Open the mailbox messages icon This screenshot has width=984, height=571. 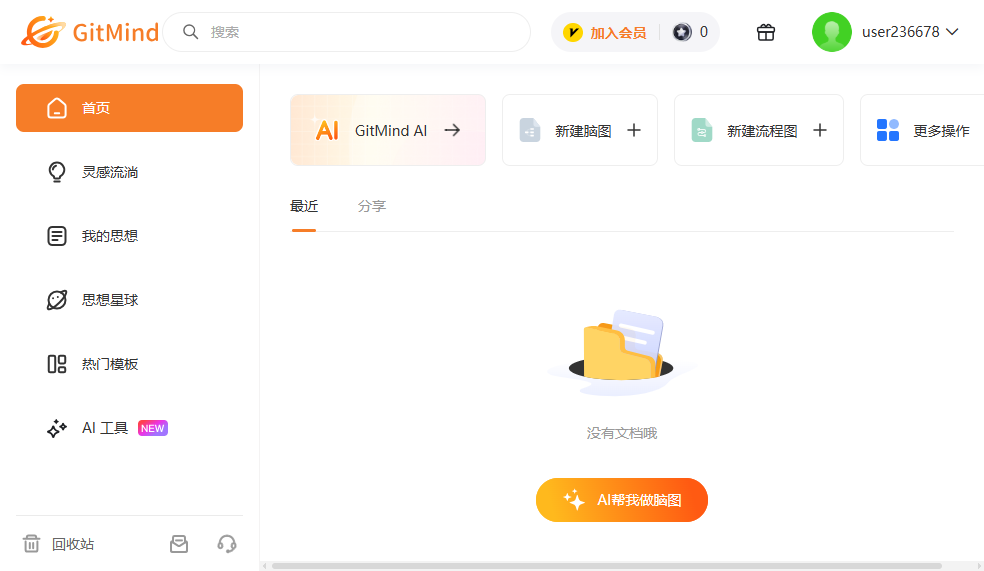click(179, 544)
